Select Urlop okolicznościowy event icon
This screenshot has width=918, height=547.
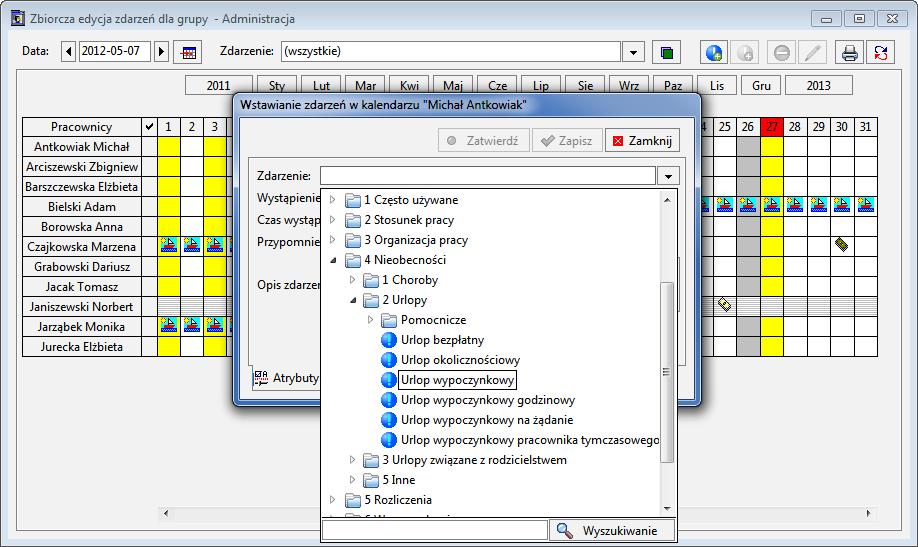pyautogui.click(x=389, y=360)
